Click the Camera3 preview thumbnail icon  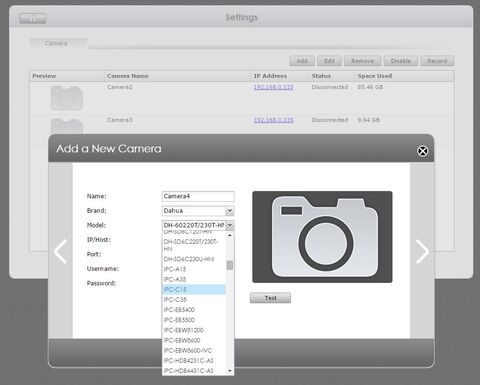67,126
